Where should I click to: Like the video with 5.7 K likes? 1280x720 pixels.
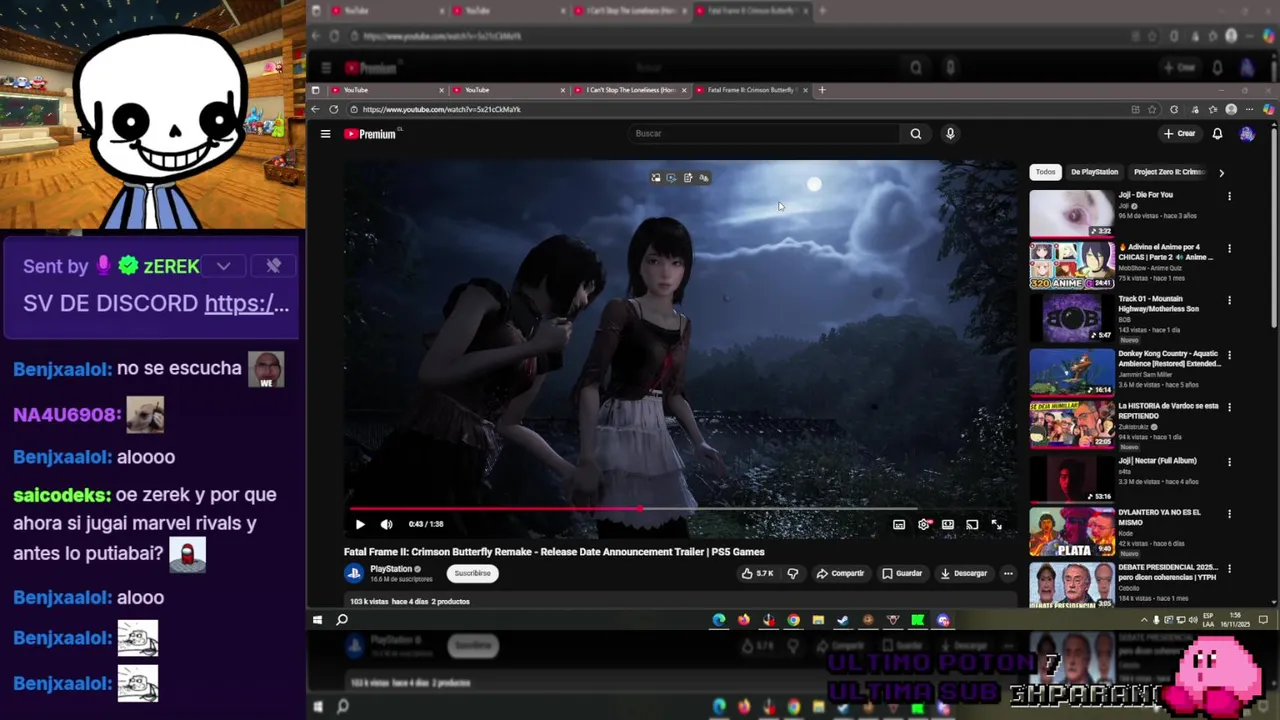757,574
